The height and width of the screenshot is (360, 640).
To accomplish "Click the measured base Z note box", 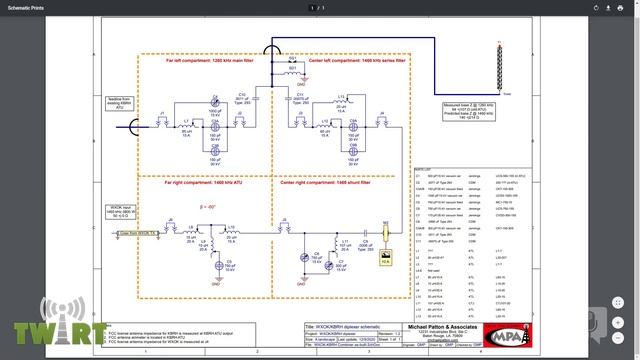I will point(469,111).
